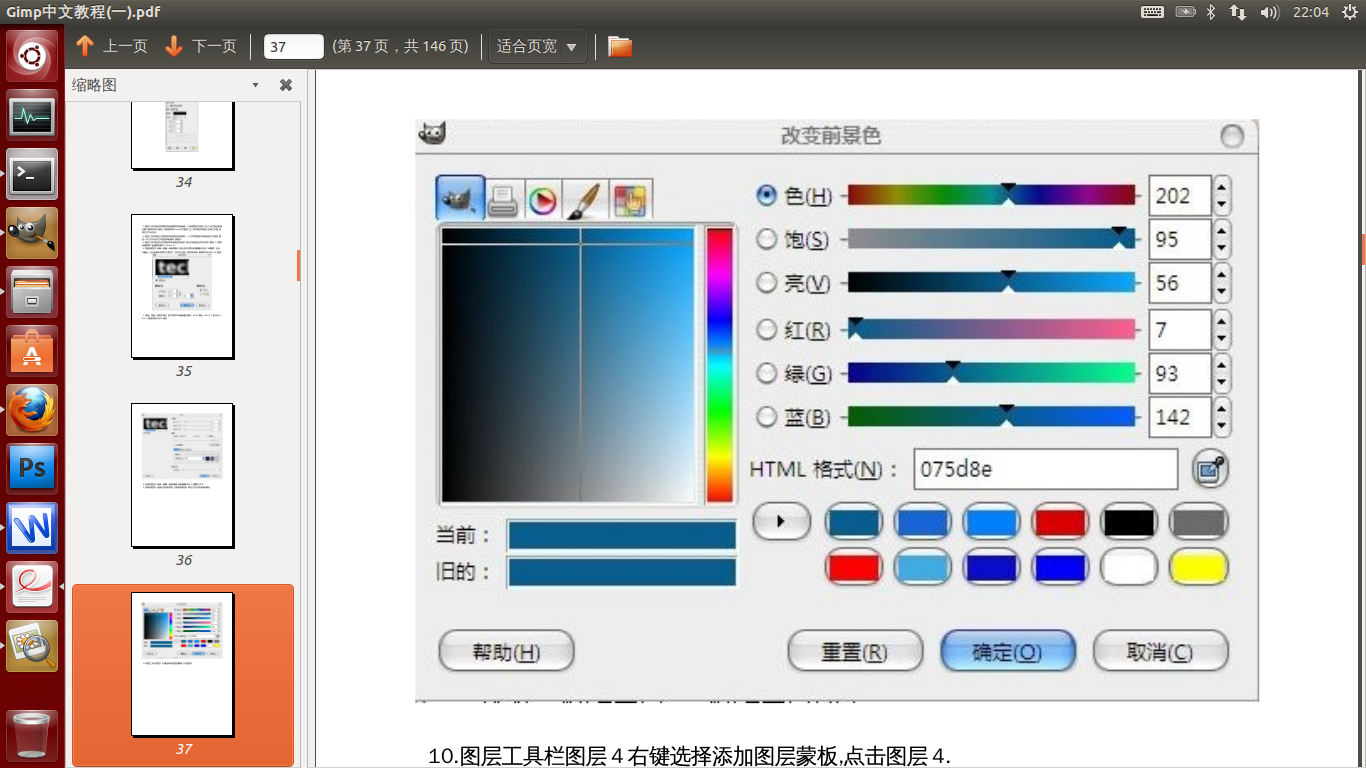Screen dimensions: 1366x768
Task: Open the sound volume indicator
Action: point(1269,12)
